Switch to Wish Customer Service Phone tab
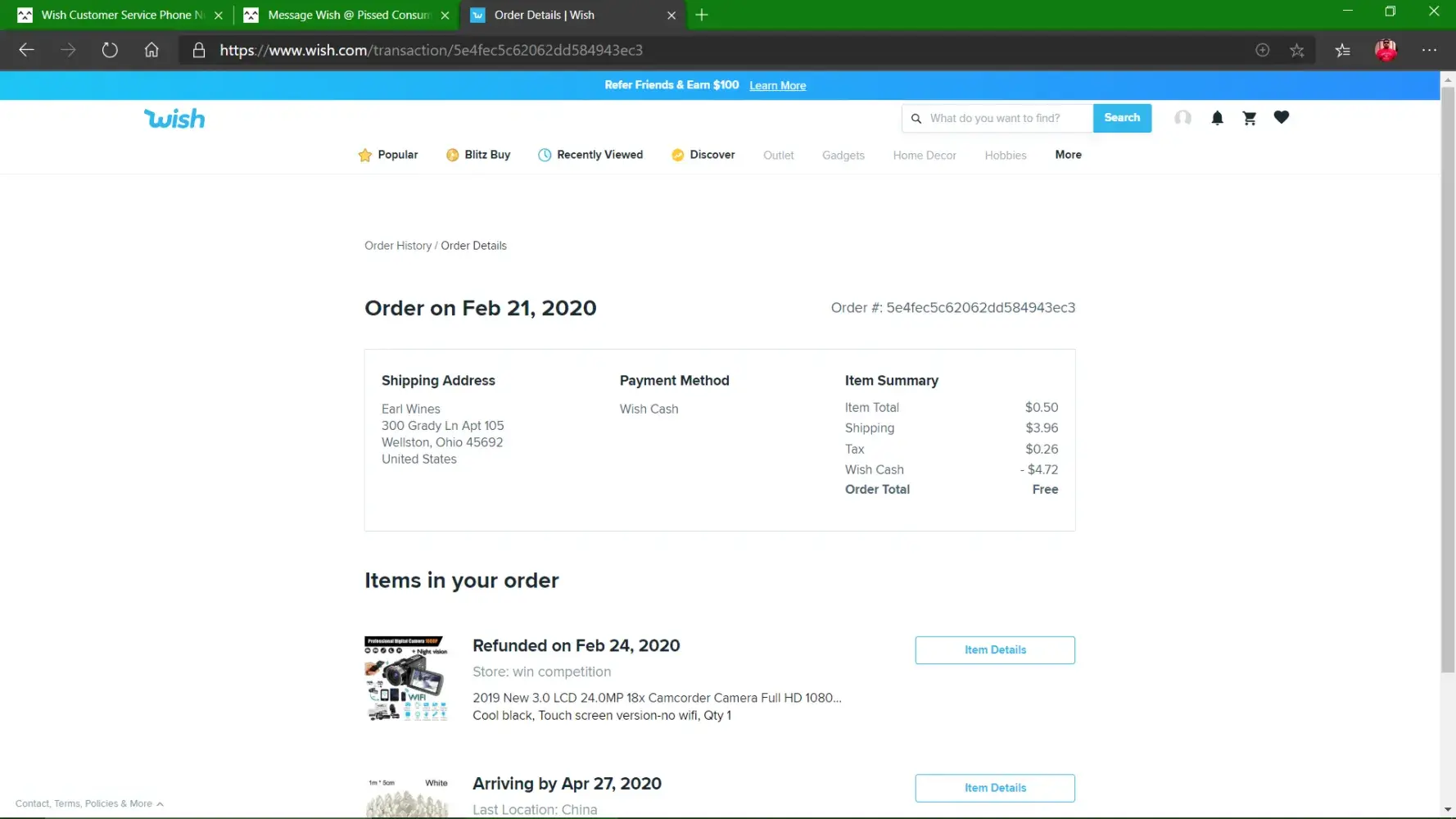1456x819 pixels. 115,15
